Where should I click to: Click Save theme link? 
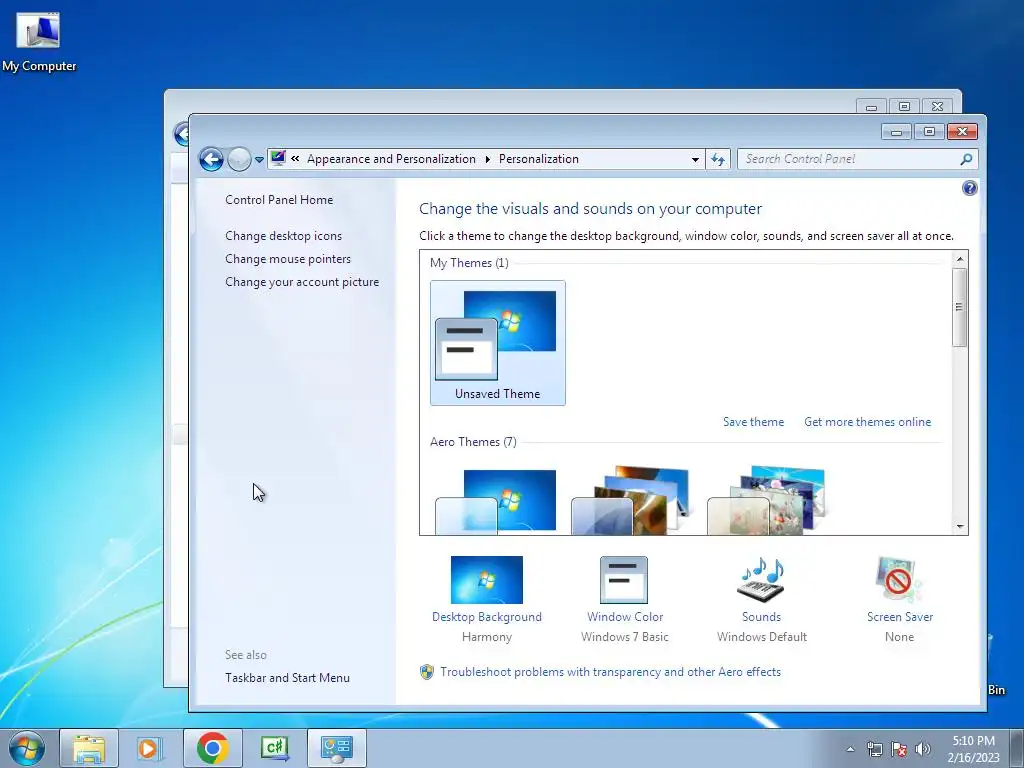(753, 422)
